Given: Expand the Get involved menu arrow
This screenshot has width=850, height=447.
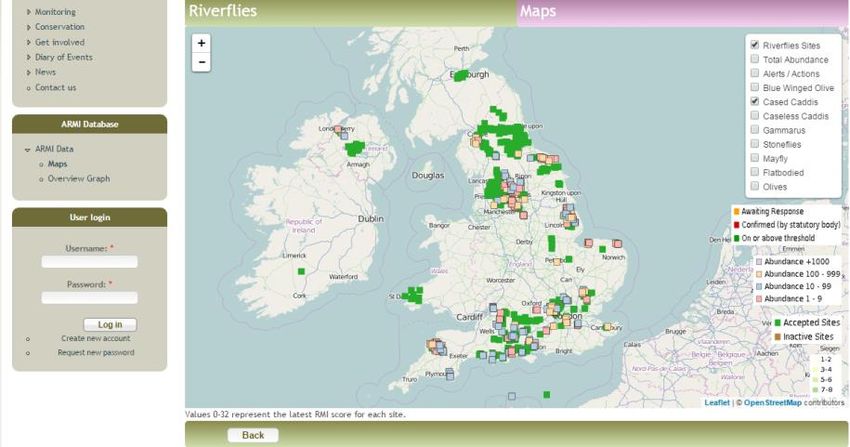Looking at the screenshot, I should tap(28, 42).
